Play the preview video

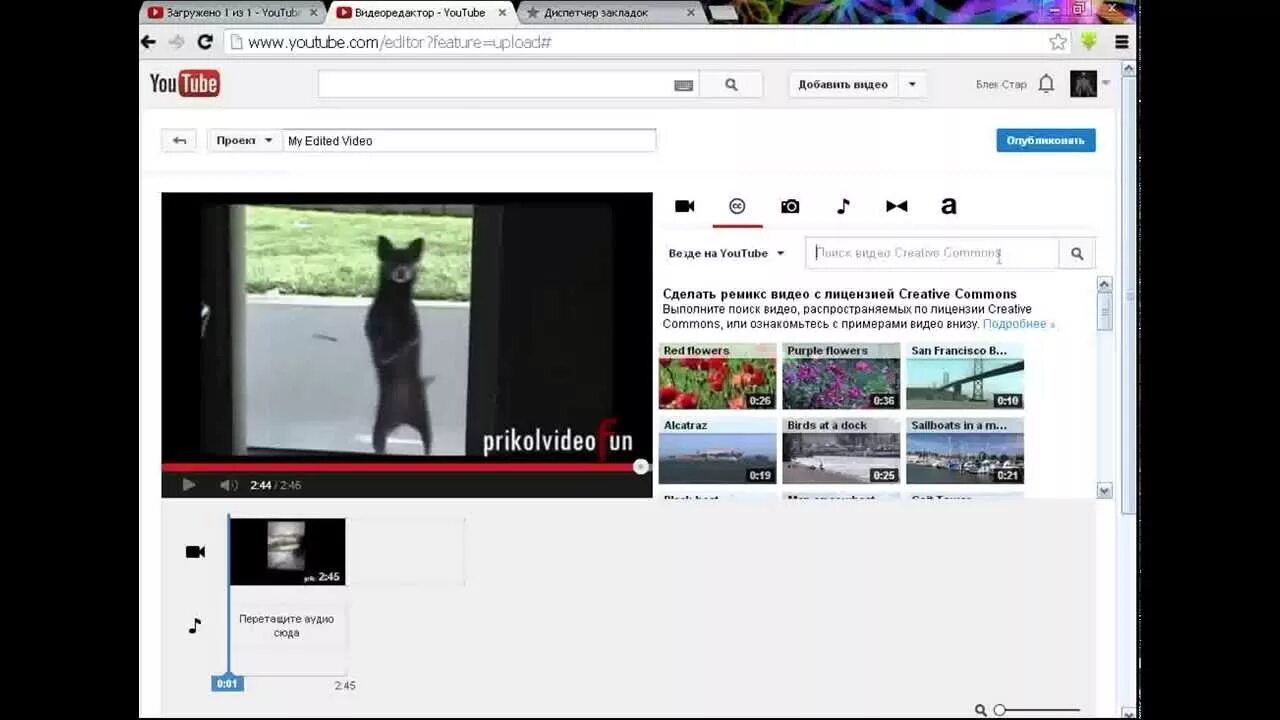(189, 485)
